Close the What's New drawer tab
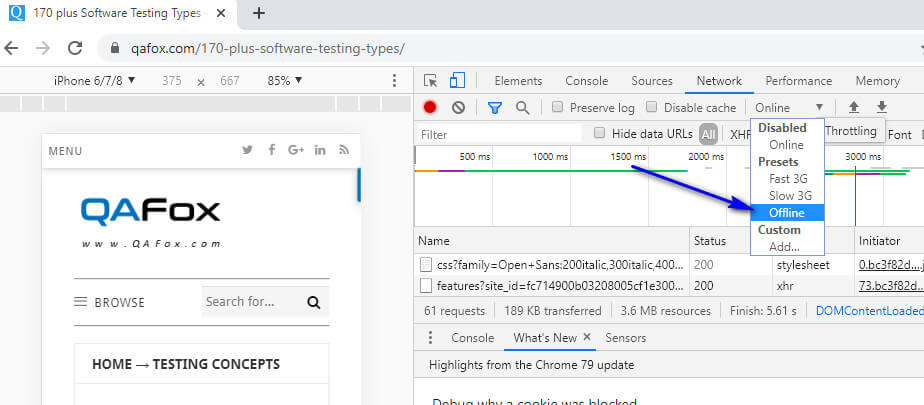The image size is (924, 405). 587,337
